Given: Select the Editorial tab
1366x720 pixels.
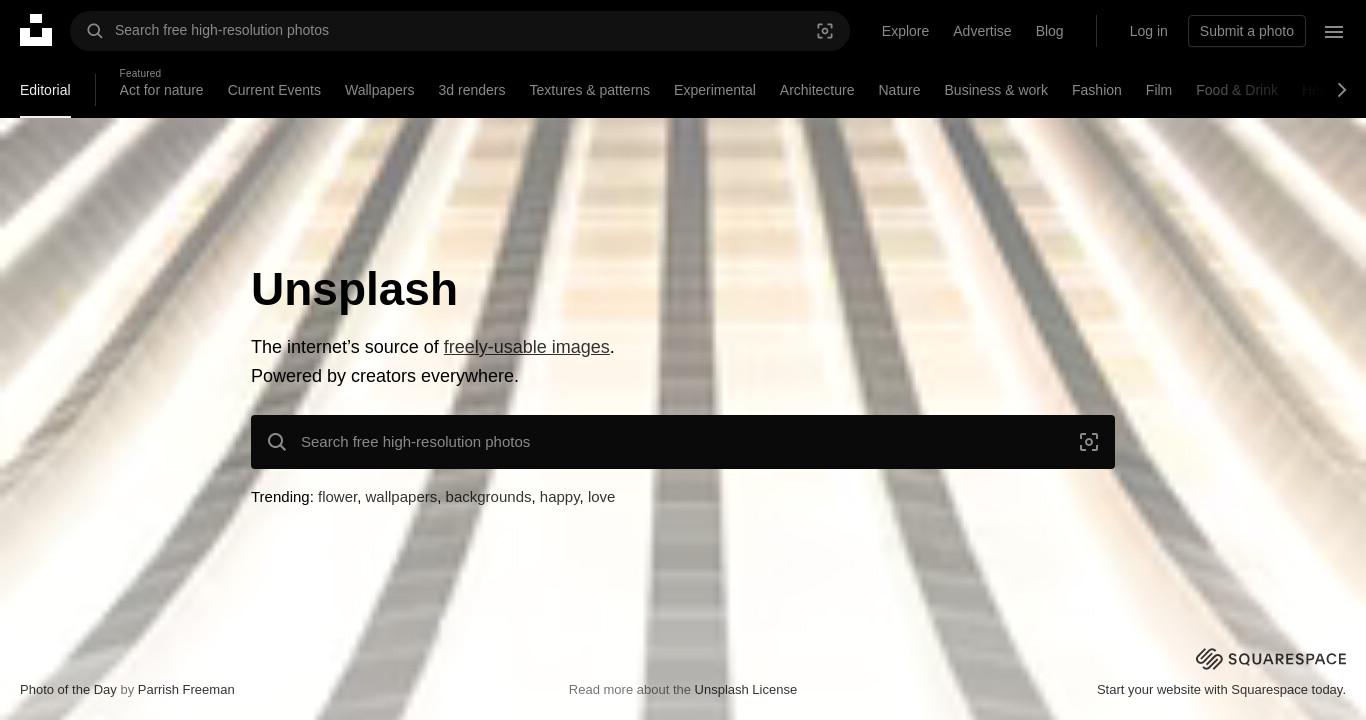Looking at the screenshot, I should tap(45, 90).
